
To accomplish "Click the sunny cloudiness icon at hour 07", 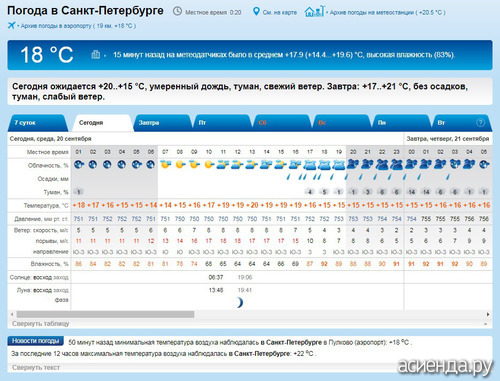I will point(165,164).
